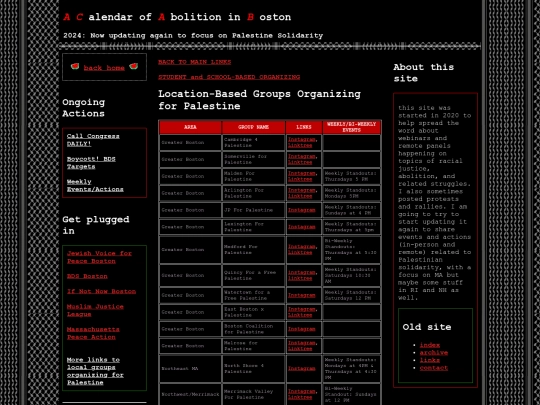Visit Massachusetts Peace Action link

(x=93, y=333)
